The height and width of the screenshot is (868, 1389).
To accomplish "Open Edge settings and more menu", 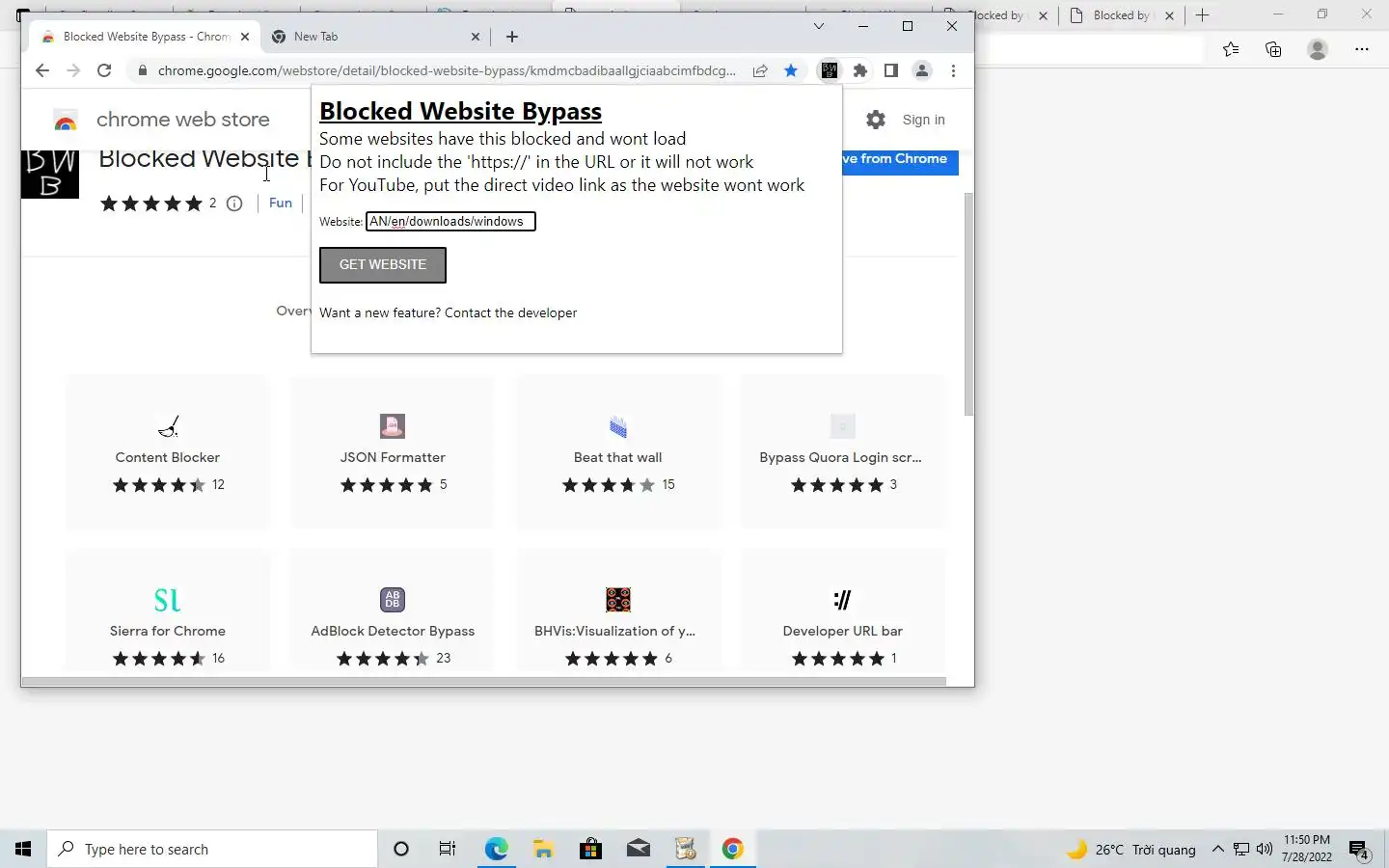I will tap(1362, 49).
